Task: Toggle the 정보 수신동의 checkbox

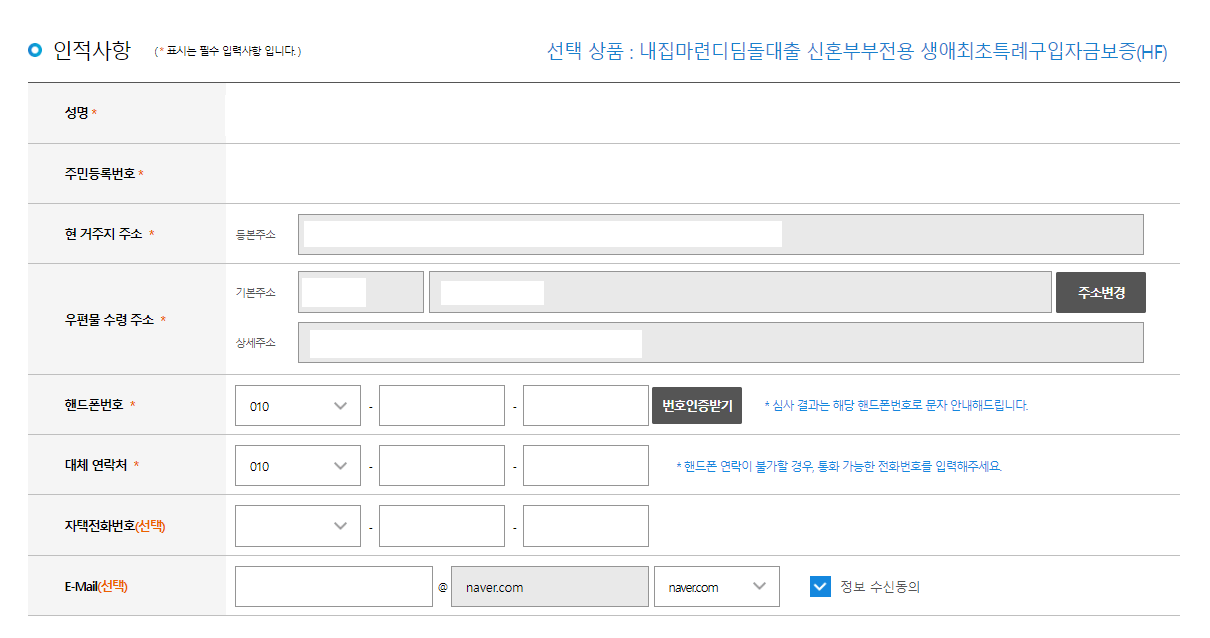Action: coord(818,586)
